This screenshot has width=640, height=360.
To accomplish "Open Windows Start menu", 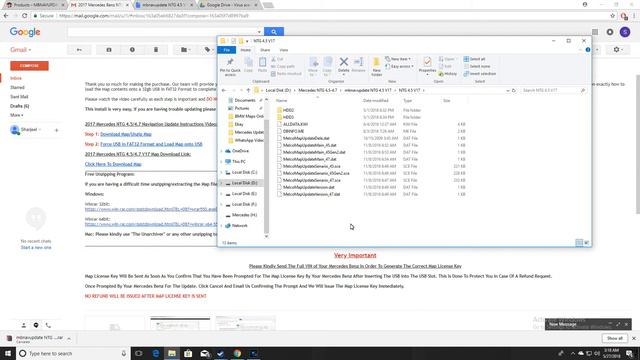I will coord(8,353).
